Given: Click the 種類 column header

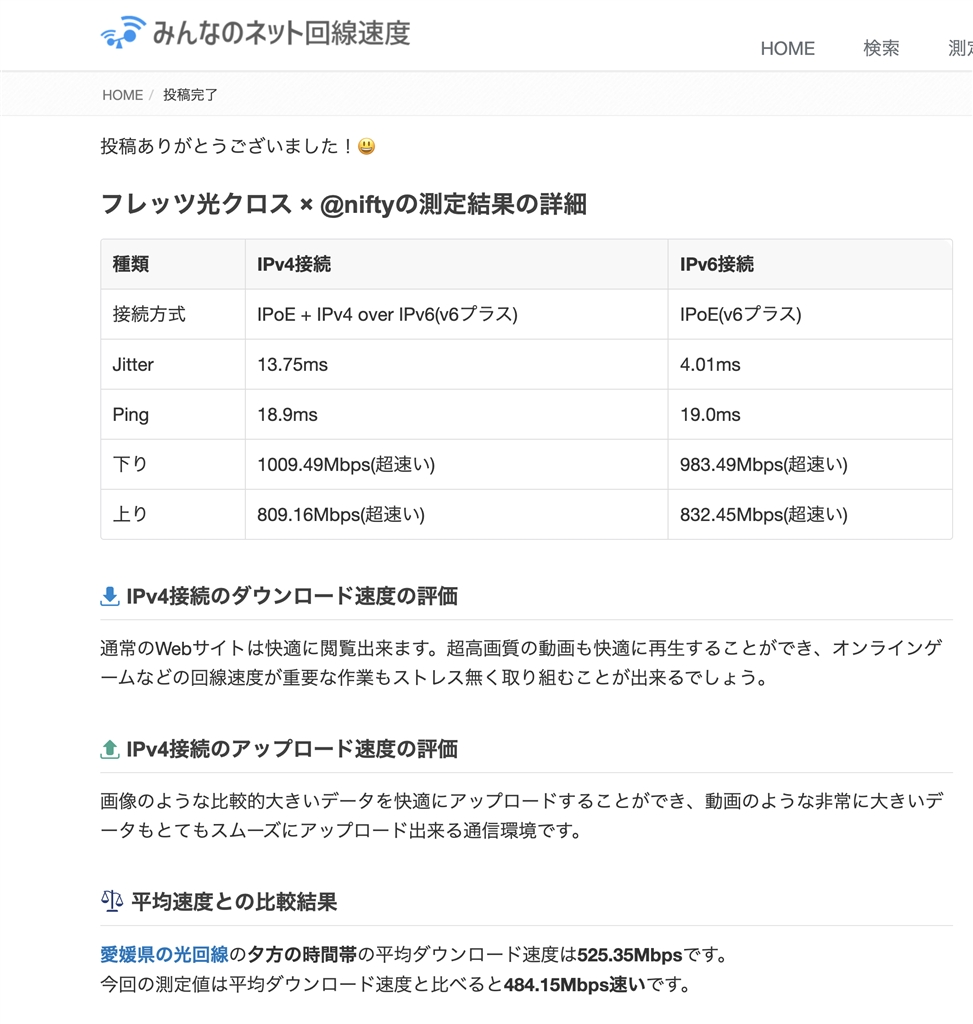Looking at the screenshot, I should pyautogui.click(x=131, y=264).
